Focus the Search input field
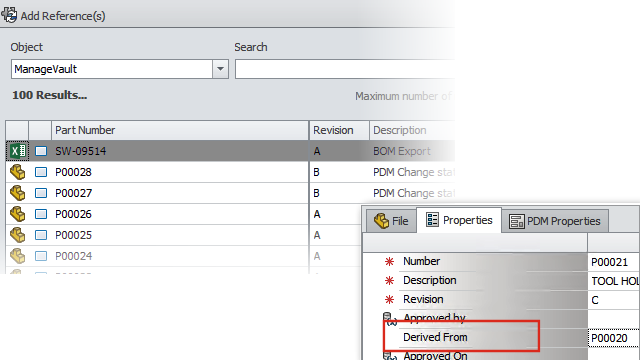This screenshot has width=640, height=360. tap(344, 69)
